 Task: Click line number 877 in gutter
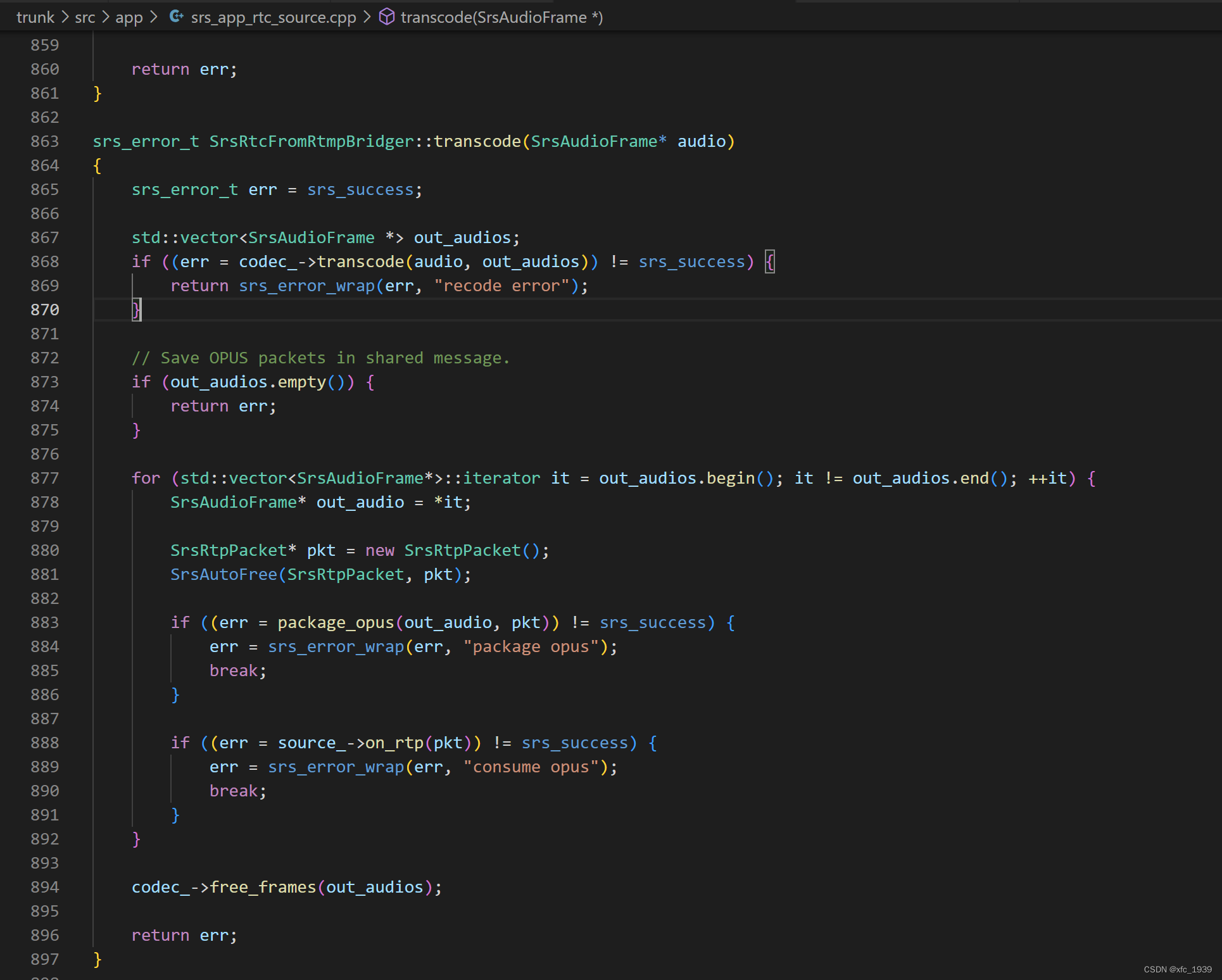[x=44, y=478]
